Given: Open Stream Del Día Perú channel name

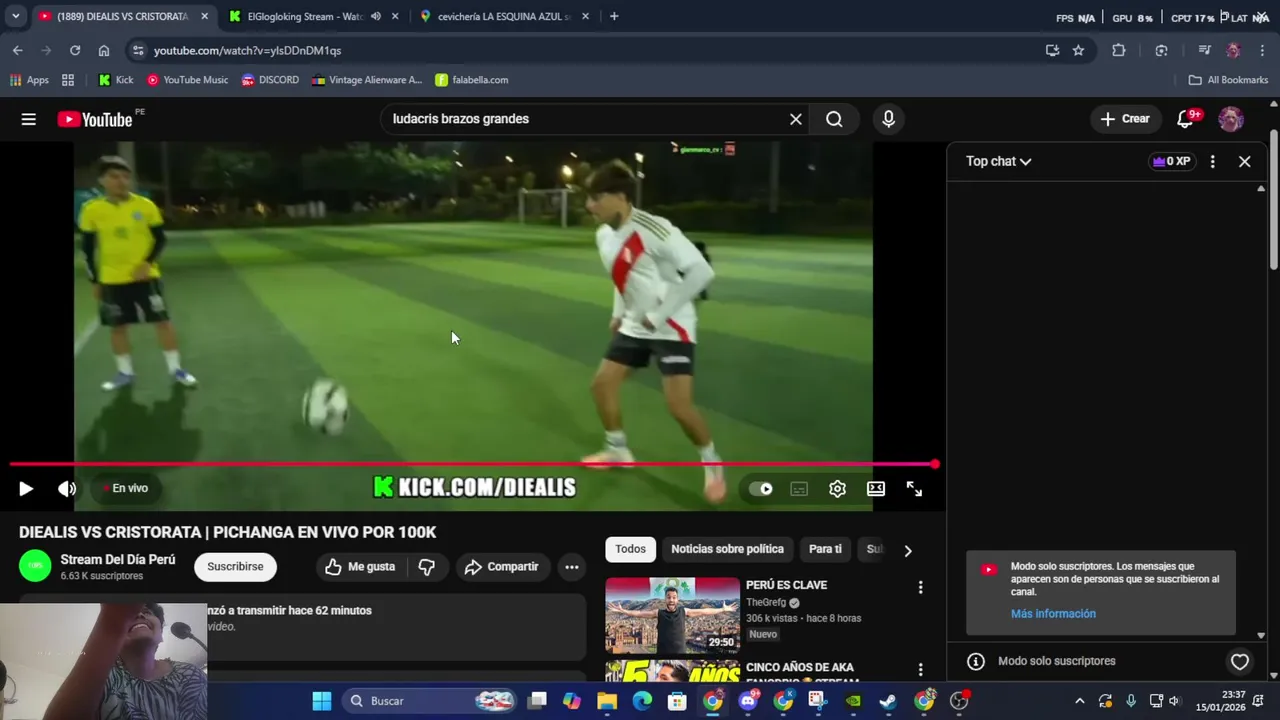Looking at the screenshot, I should (x=118, y=560).
